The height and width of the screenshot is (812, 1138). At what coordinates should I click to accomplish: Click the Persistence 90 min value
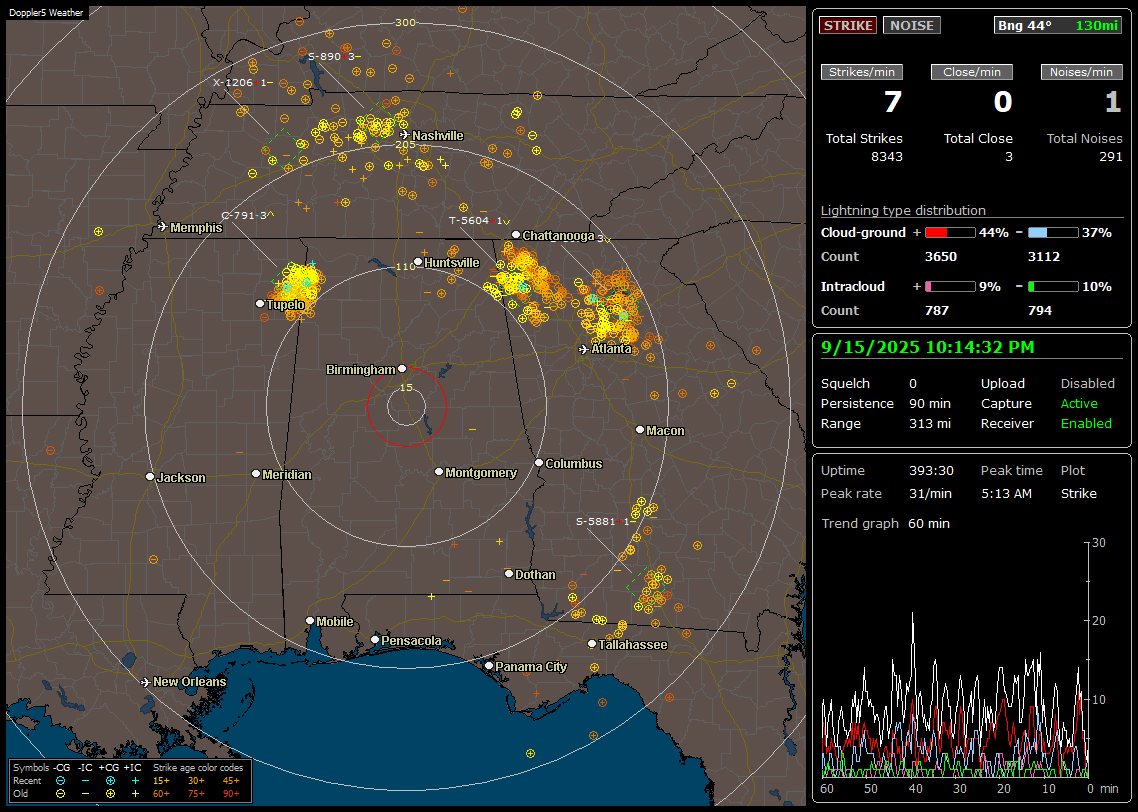pos(930,403)
